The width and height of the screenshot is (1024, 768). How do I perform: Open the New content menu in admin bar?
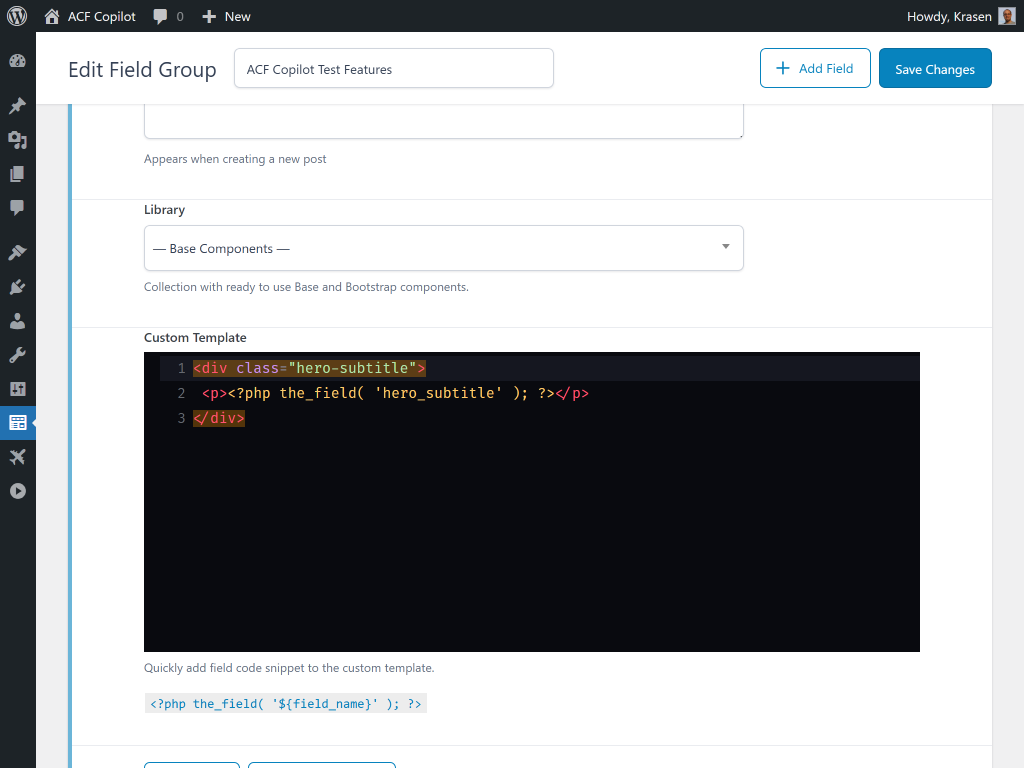pos(226,16)
